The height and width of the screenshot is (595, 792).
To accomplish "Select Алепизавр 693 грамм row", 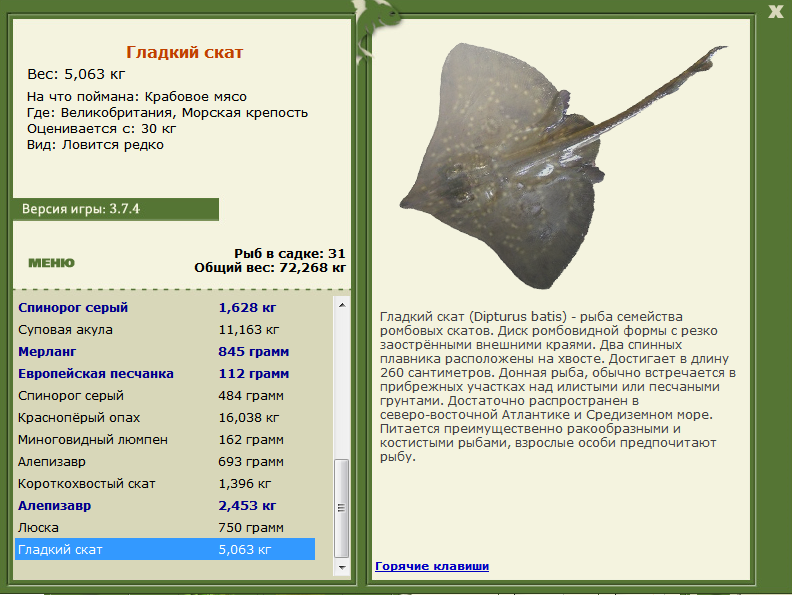I will click(x=165, y=462).
